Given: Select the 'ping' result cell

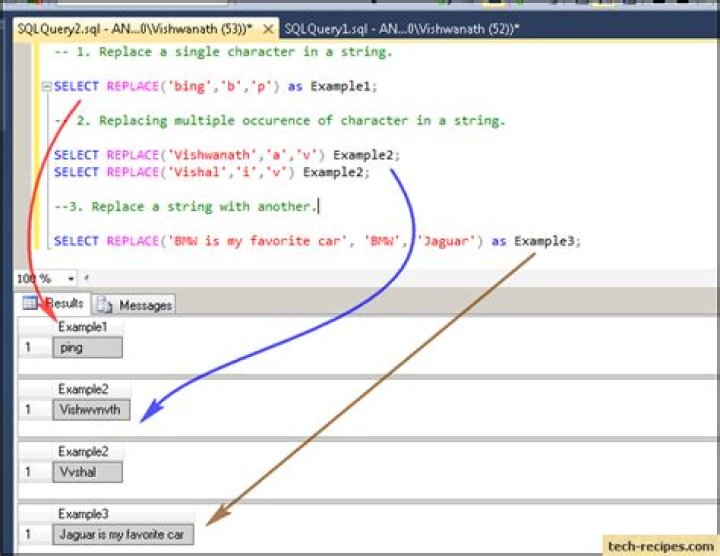Looking at the screenshot, I should [88, 348].
